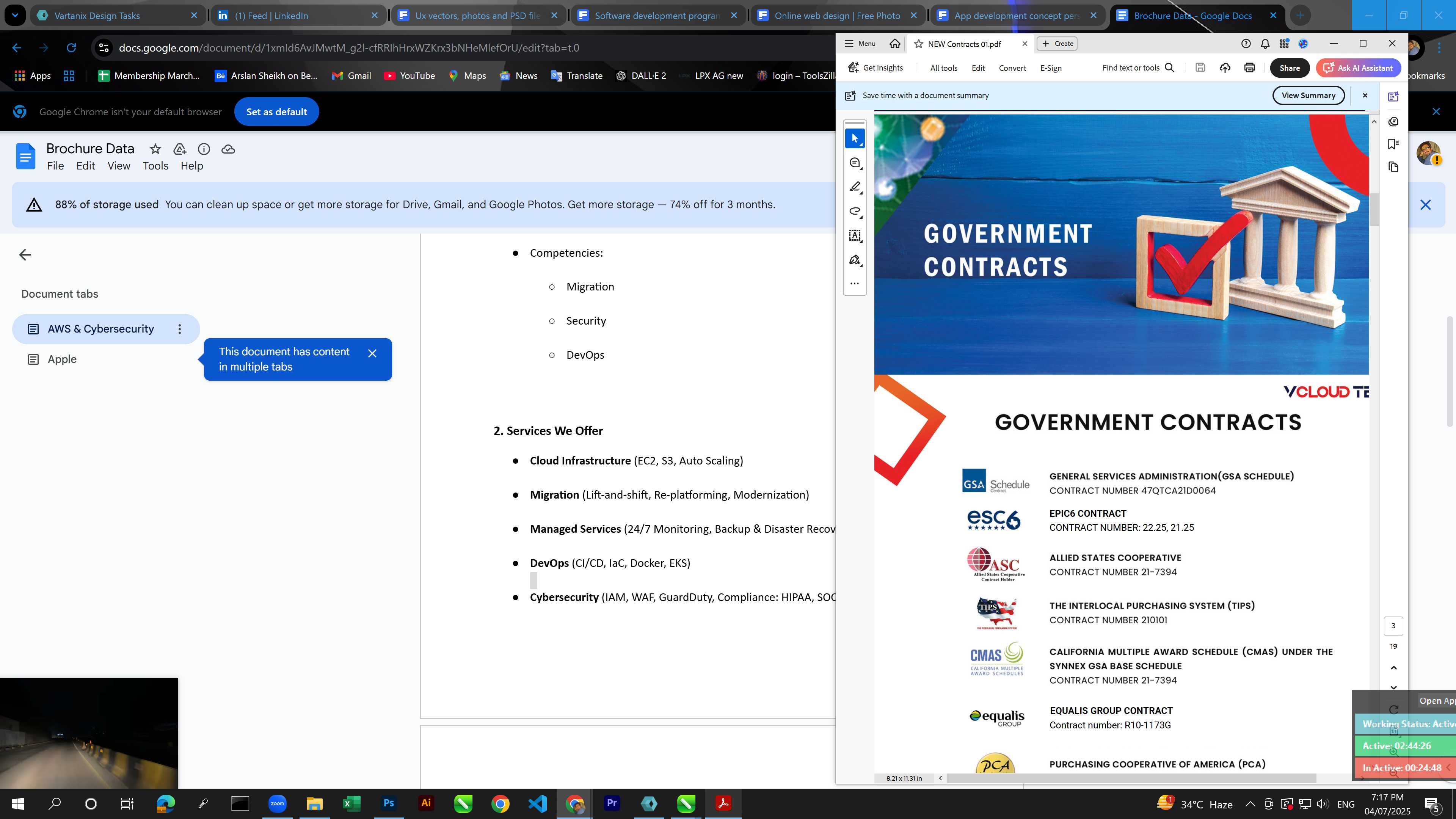Click the Set as default button
Viewport: 1456px width, 819px height.
[276, 112]
